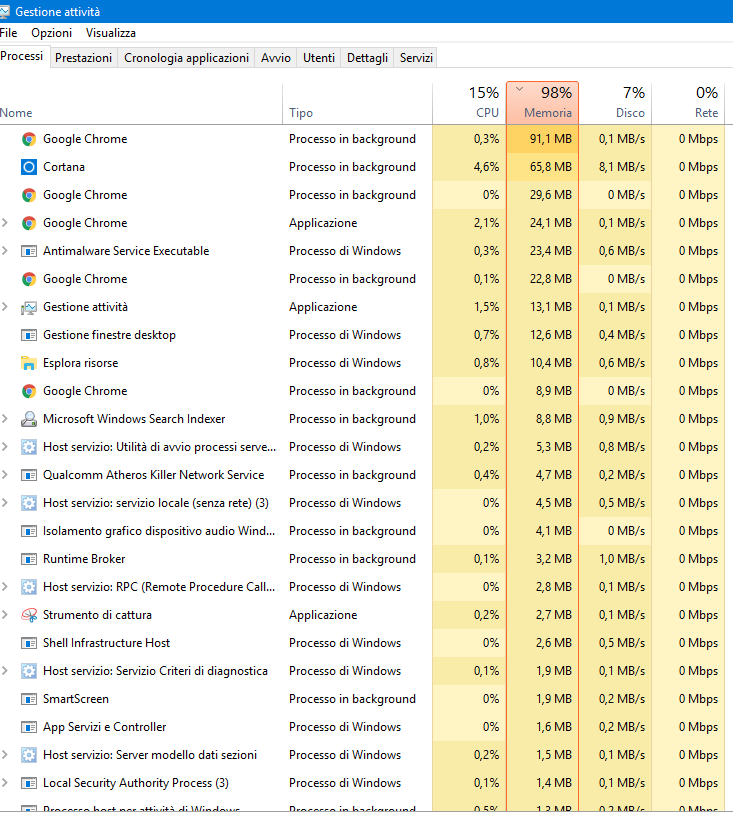Sort by the 7% Disco column header
The height and width of the screenshot is (814, 733).
[615, 103]
